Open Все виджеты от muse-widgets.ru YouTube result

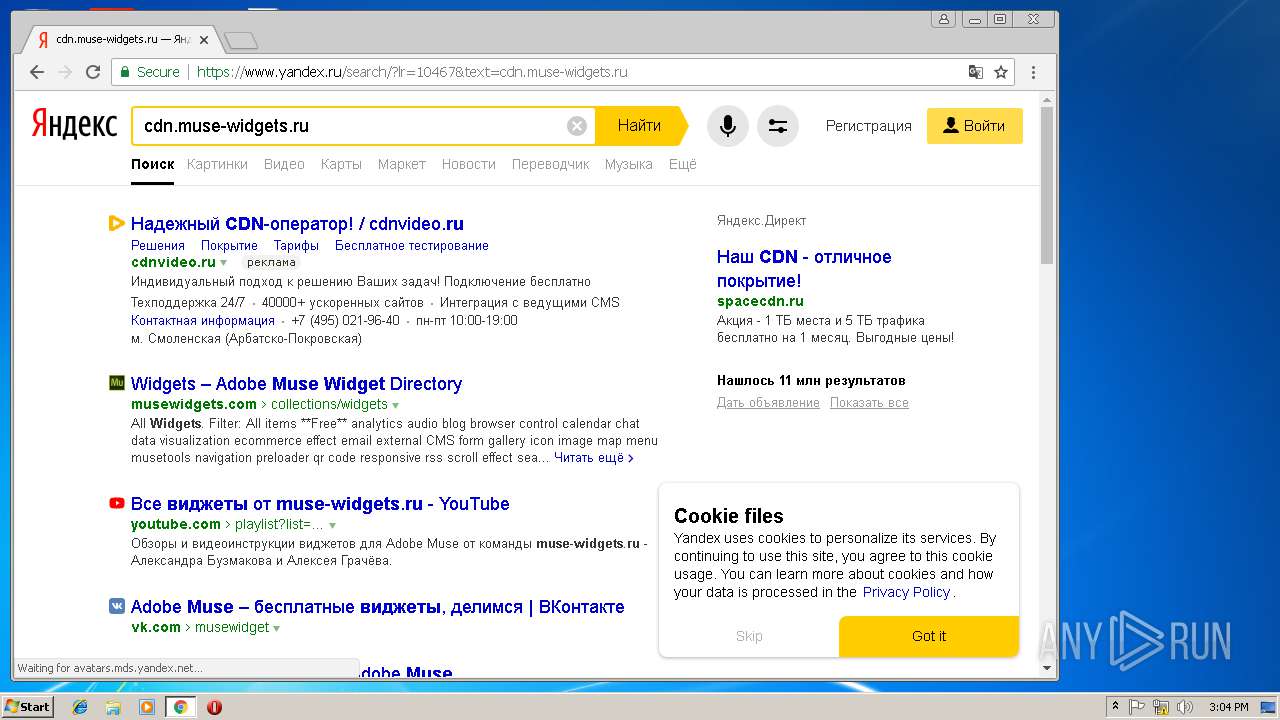[320, 504]
